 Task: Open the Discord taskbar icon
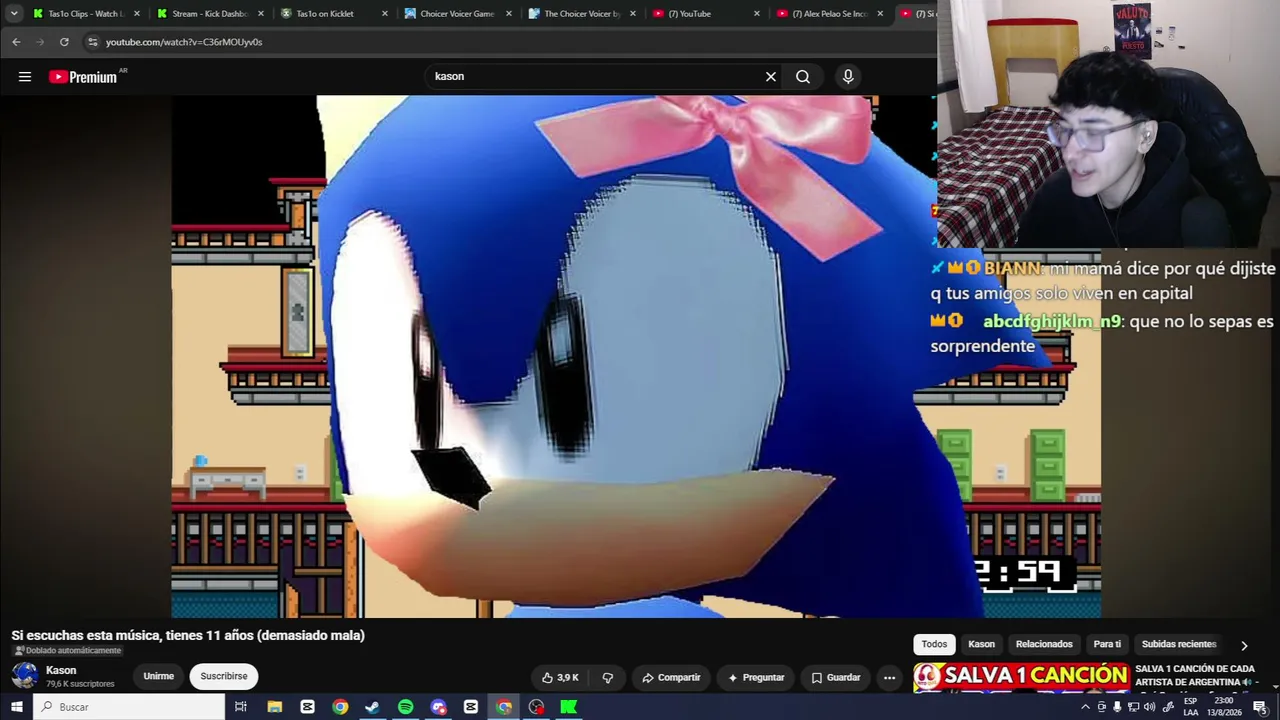[x=438, y=707]
